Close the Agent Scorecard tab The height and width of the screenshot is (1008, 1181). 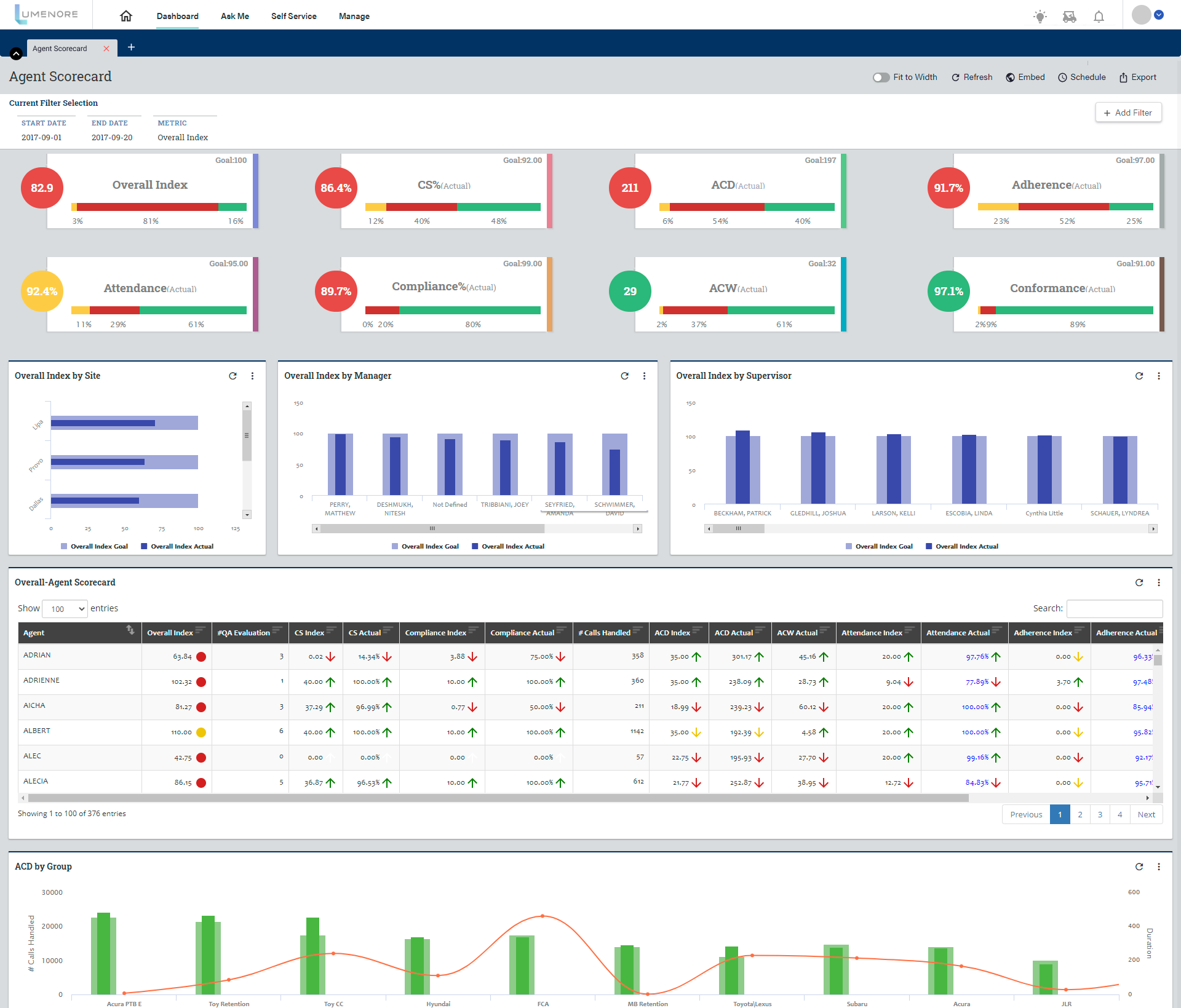pyautogui.click(x=106, y=49)
